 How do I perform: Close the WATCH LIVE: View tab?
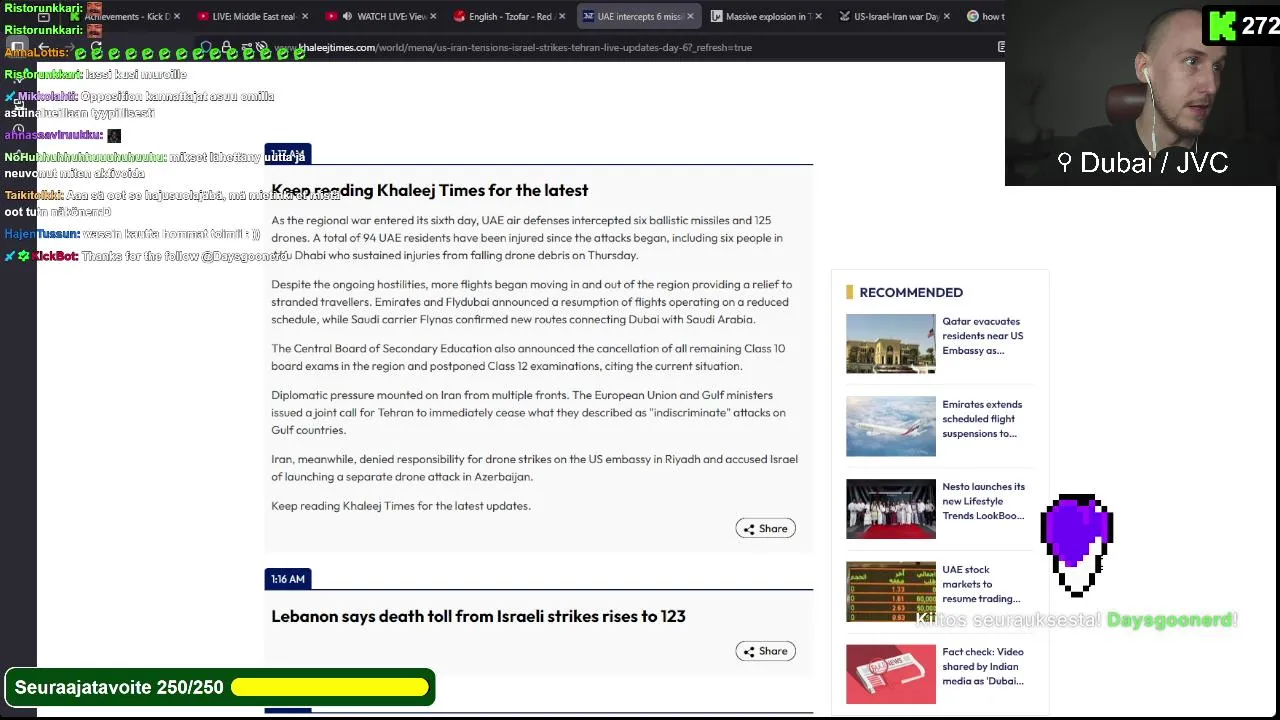433,16
